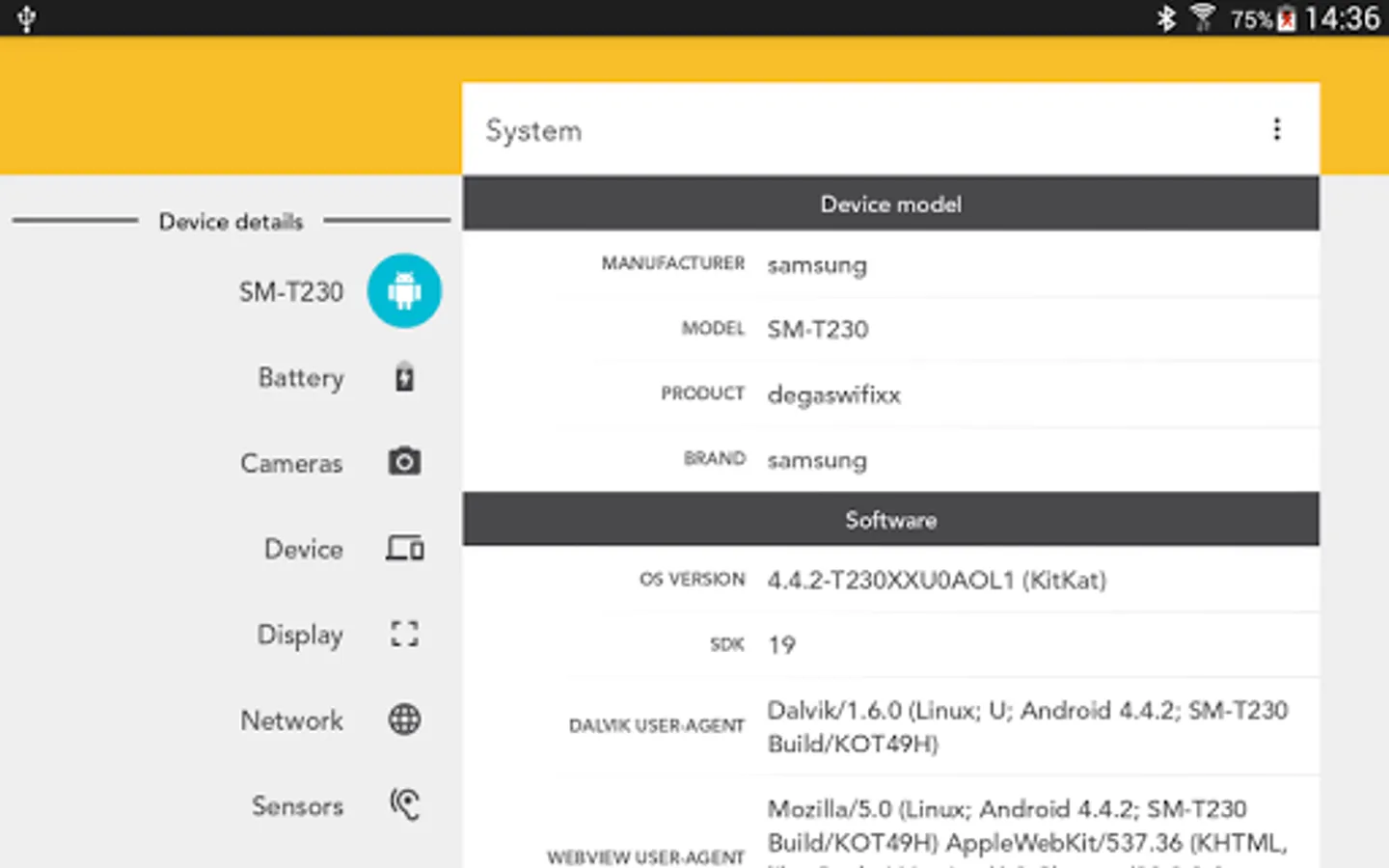This screenshot has width=1389, height=868.
Task: Select the MODEL value SM-T230
Action: point(818,330)
